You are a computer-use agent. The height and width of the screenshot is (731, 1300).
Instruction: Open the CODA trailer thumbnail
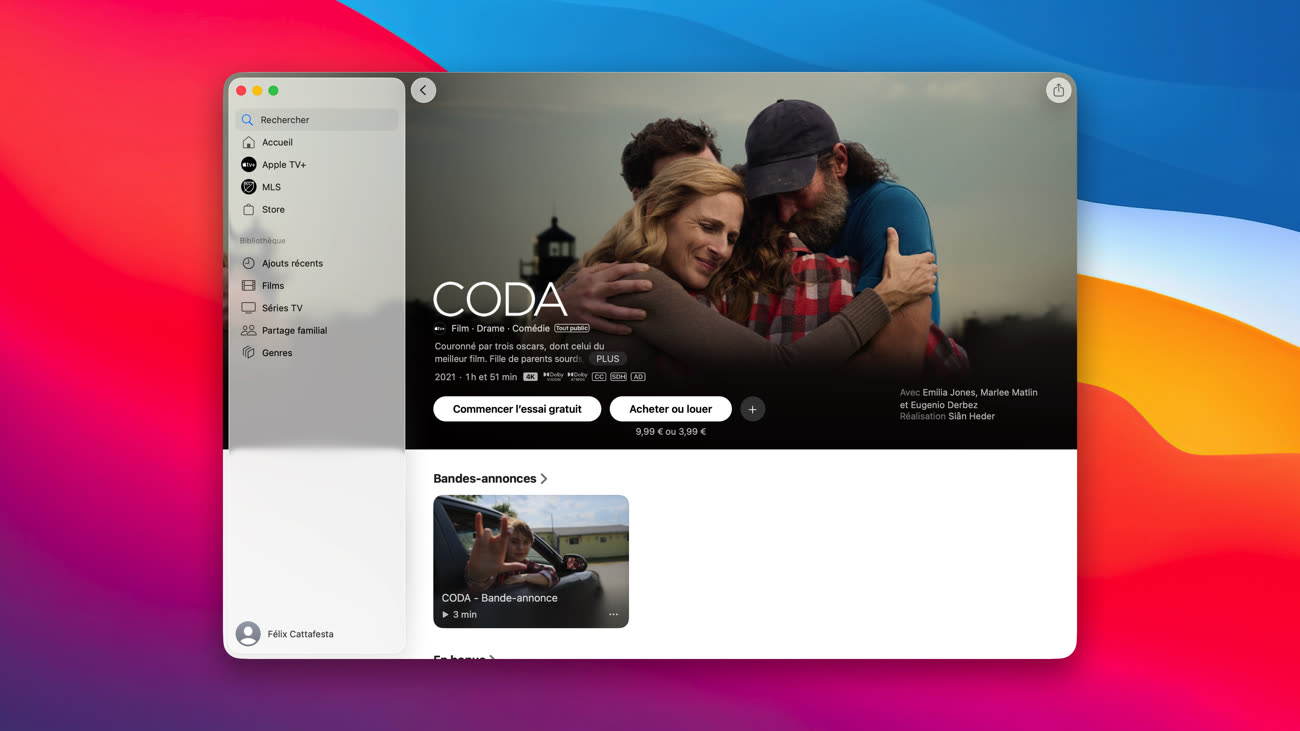point(531,561)
